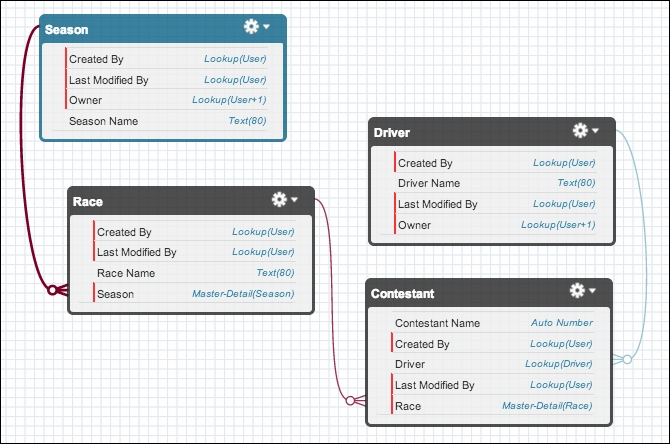
Task: Select the Season object title bar
Action: click(x=163, y=29)
